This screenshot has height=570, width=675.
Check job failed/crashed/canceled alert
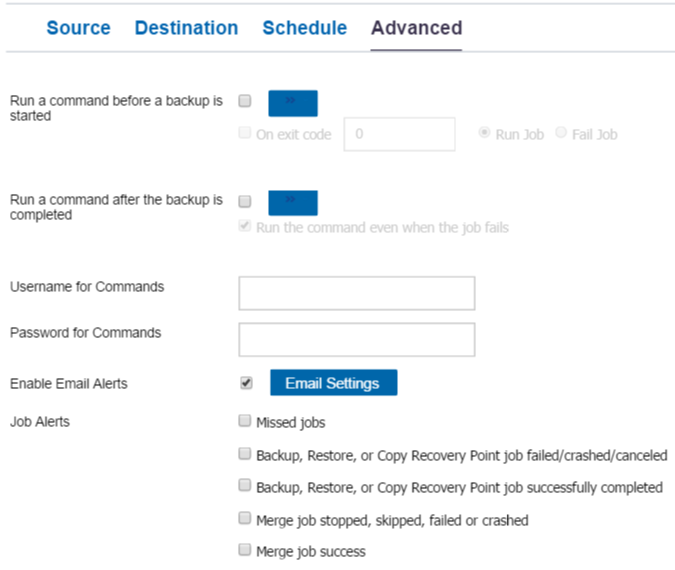245,453
